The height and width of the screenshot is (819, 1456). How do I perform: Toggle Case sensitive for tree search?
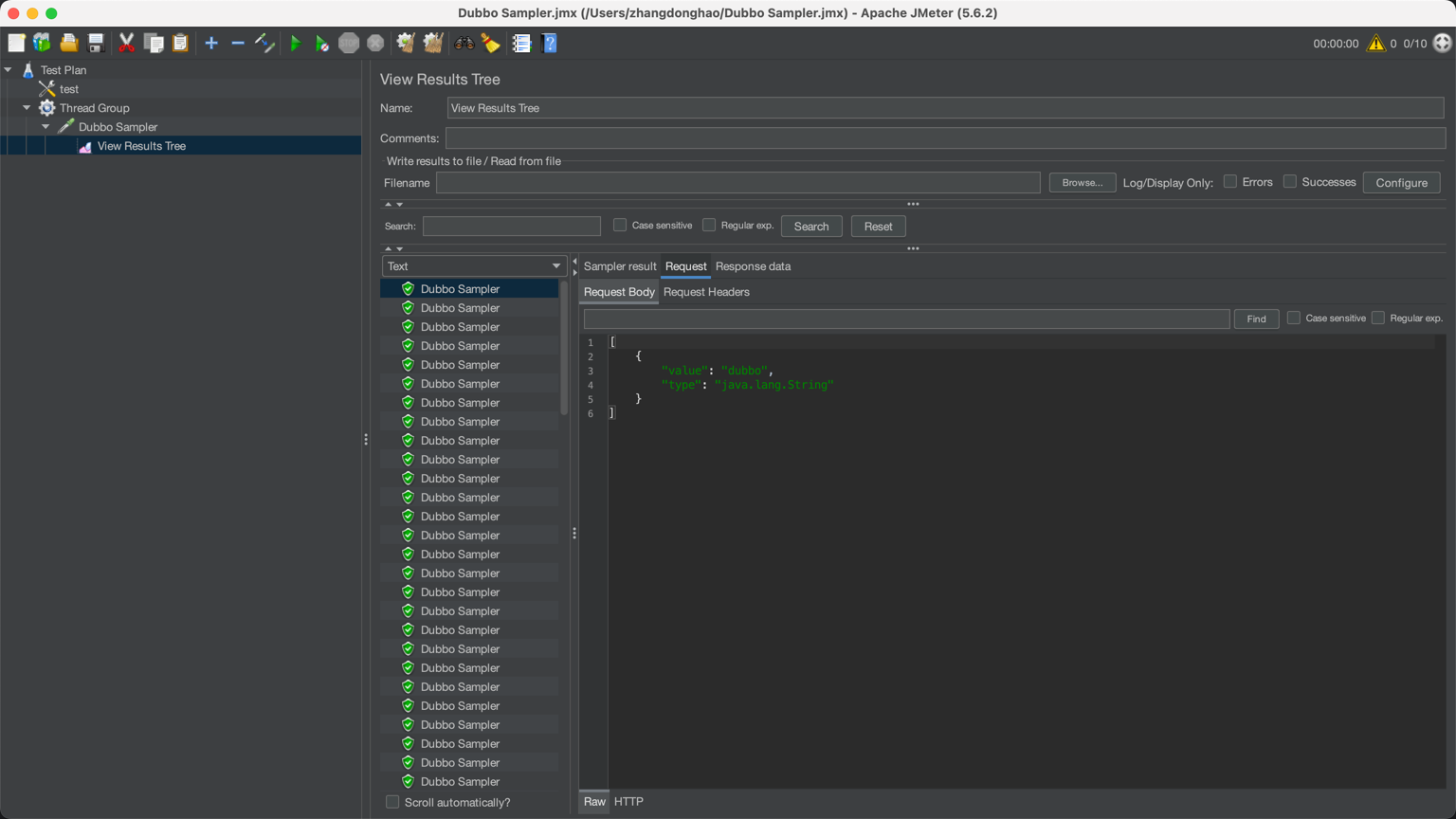coord(620,225)
